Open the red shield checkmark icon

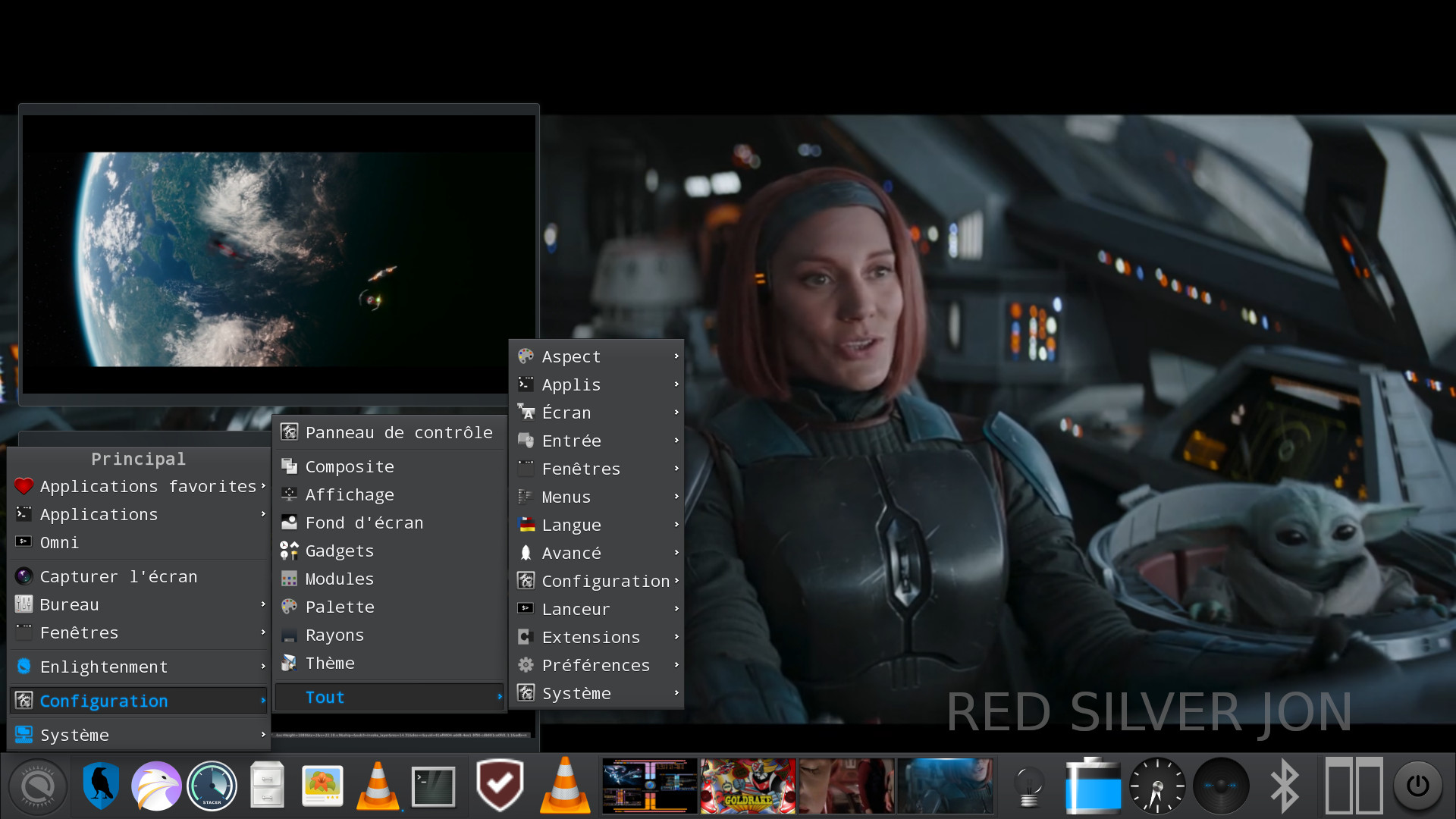(500, 785)
